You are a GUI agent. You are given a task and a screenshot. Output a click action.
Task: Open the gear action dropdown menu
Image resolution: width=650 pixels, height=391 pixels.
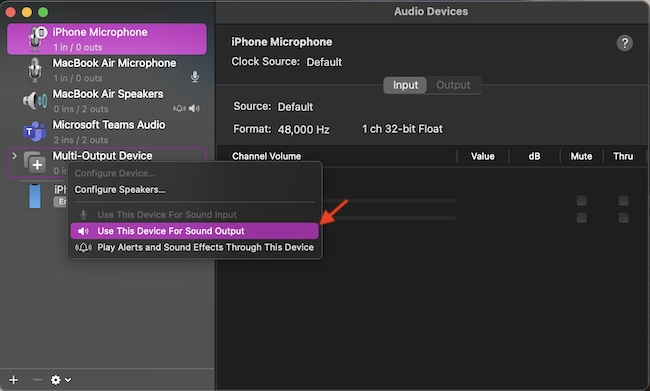click(61, 380)
